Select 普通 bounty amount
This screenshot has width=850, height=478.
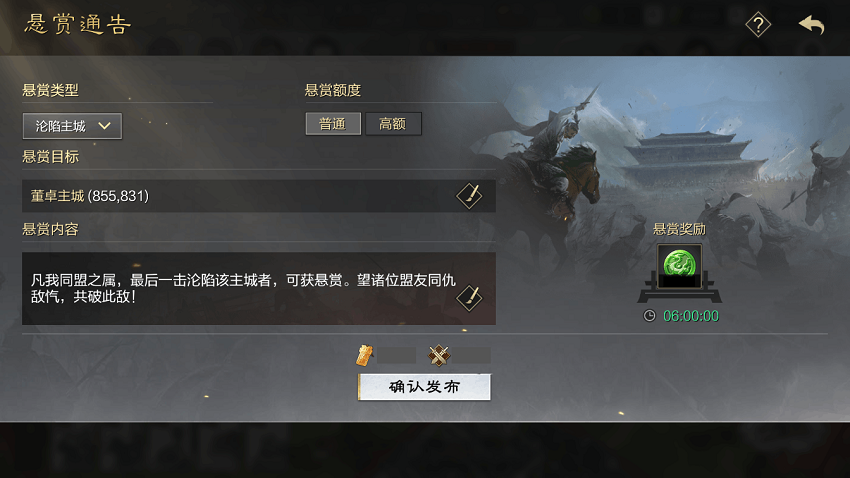(333, 124)
